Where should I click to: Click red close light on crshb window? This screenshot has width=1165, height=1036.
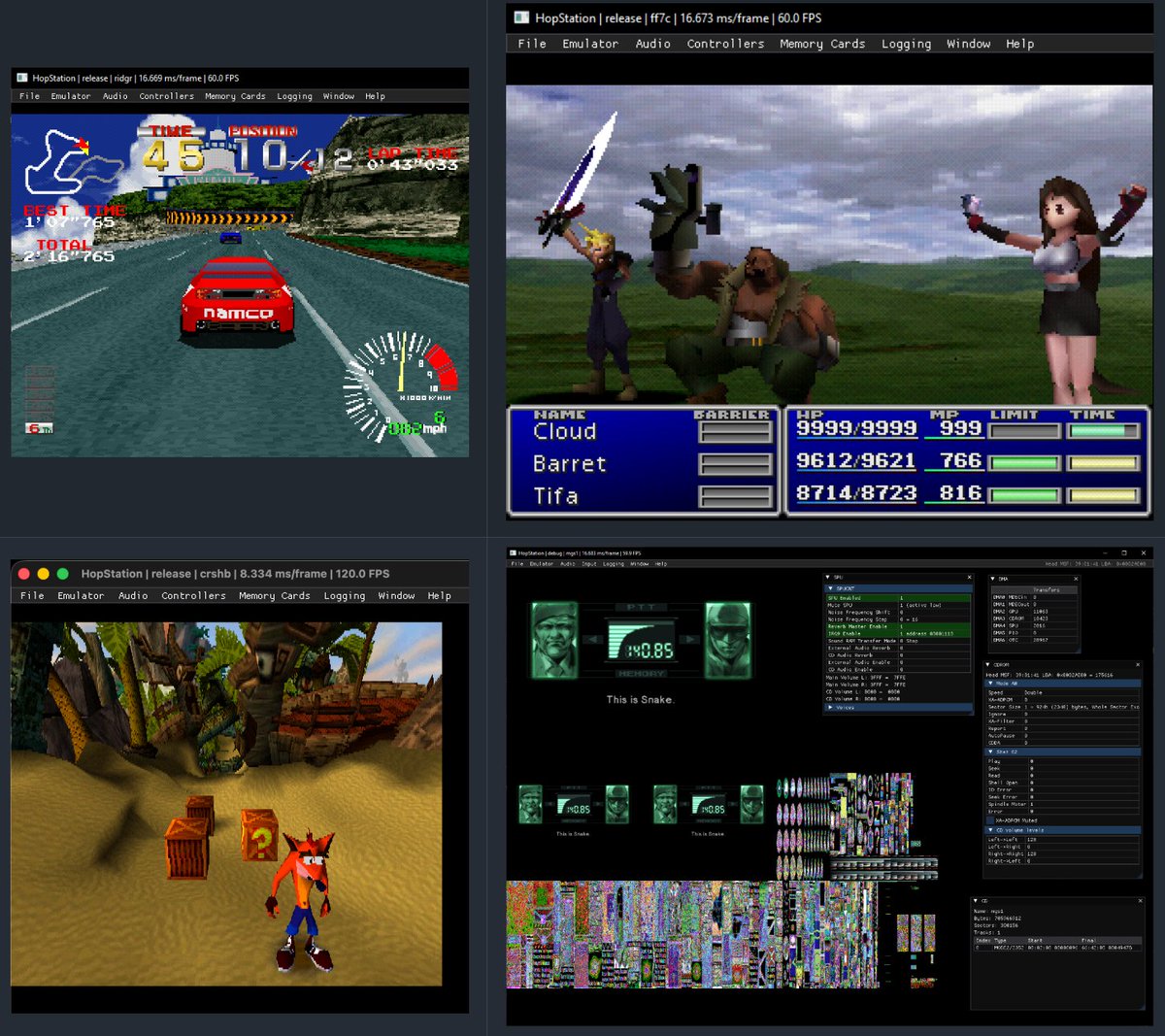pyautogui.click(x=24, y=574)
